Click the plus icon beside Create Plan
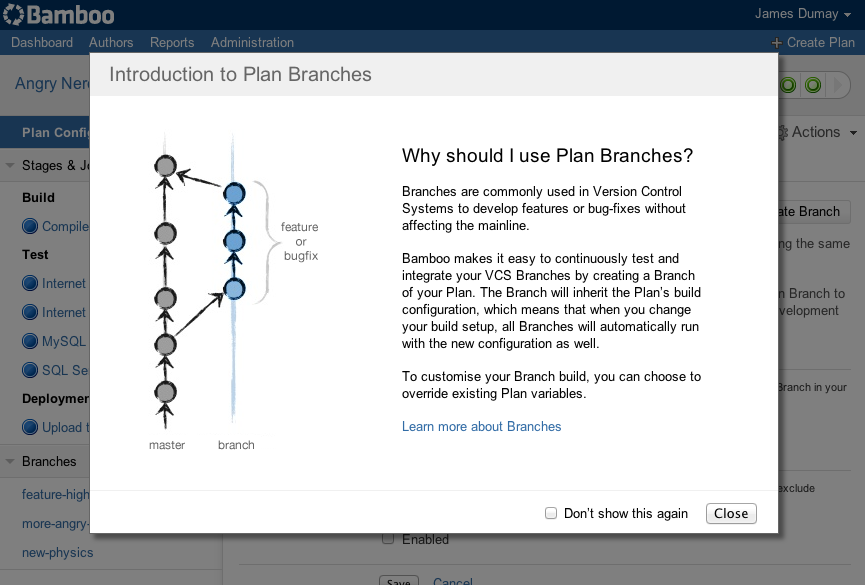 point(777,43)
